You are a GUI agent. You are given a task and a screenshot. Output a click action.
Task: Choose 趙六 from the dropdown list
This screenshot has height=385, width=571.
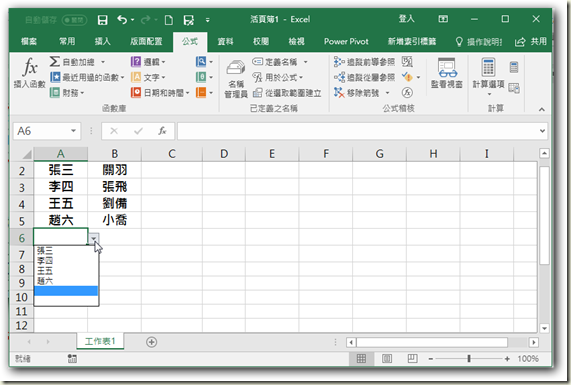coord(66,281)
